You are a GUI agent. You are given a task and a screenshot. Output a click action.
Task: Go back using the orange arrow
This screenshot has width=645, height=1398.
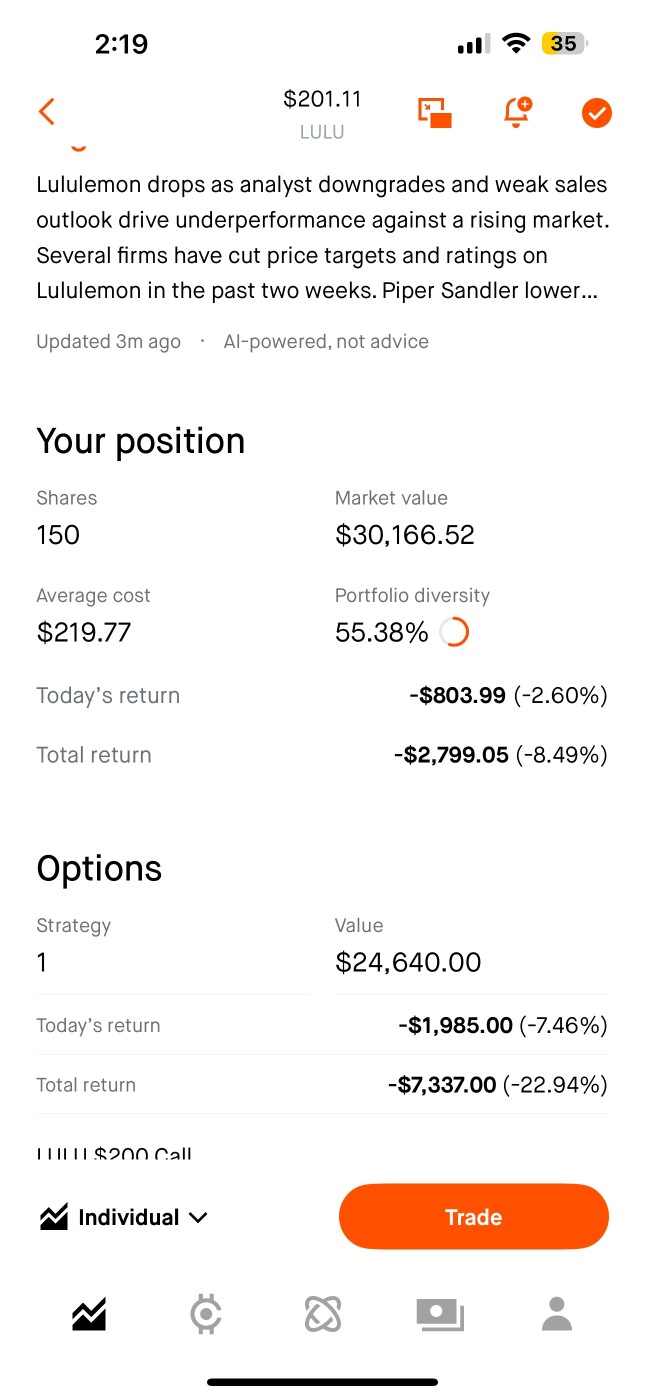pyautogui.click(x=47, y=112)
